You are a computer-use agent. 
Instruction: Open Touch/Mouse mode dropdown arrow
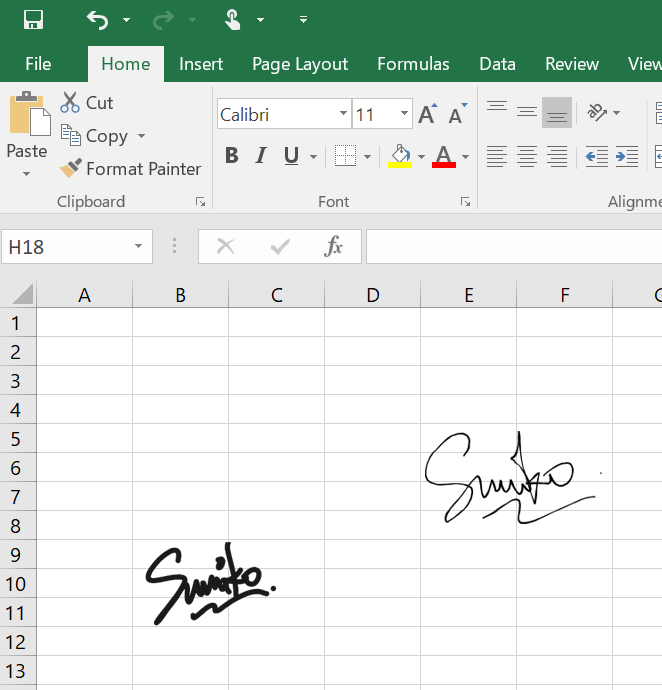click(261, 20)
